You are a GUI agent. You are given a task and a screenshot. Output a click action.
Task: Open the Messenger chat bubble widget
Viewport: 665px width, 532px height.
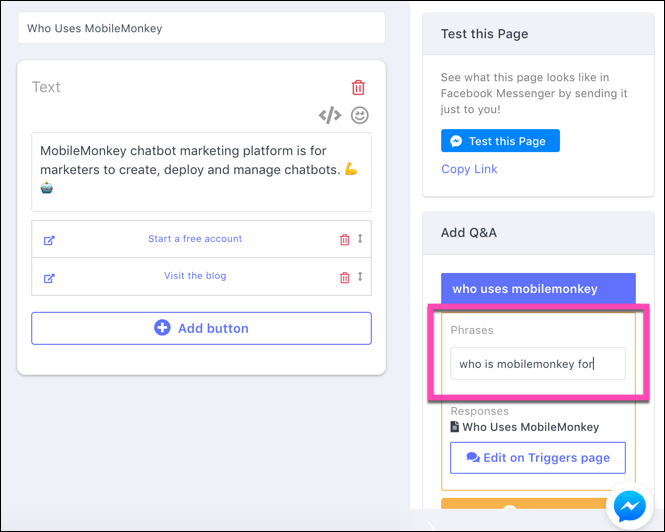tap(630, 506)
